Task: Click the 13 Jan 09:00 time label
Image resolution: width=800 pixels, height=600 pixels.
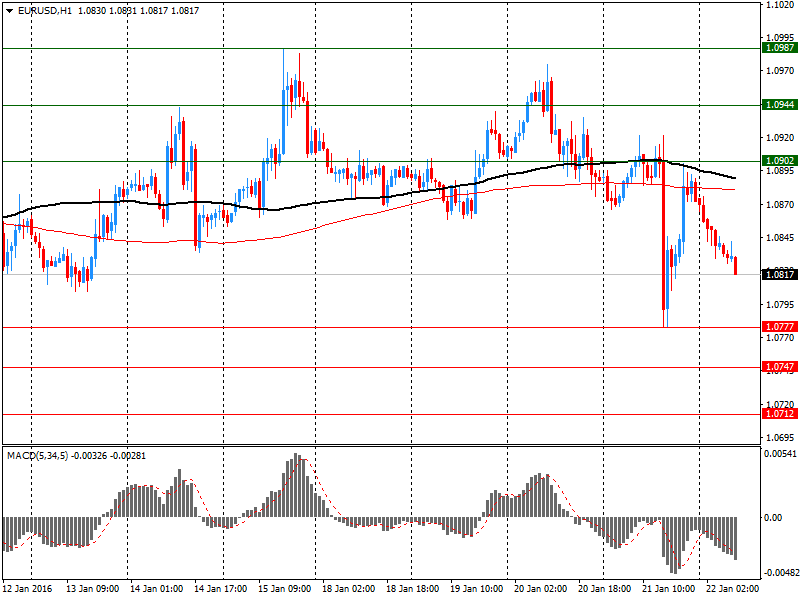Action: point(92,589)
